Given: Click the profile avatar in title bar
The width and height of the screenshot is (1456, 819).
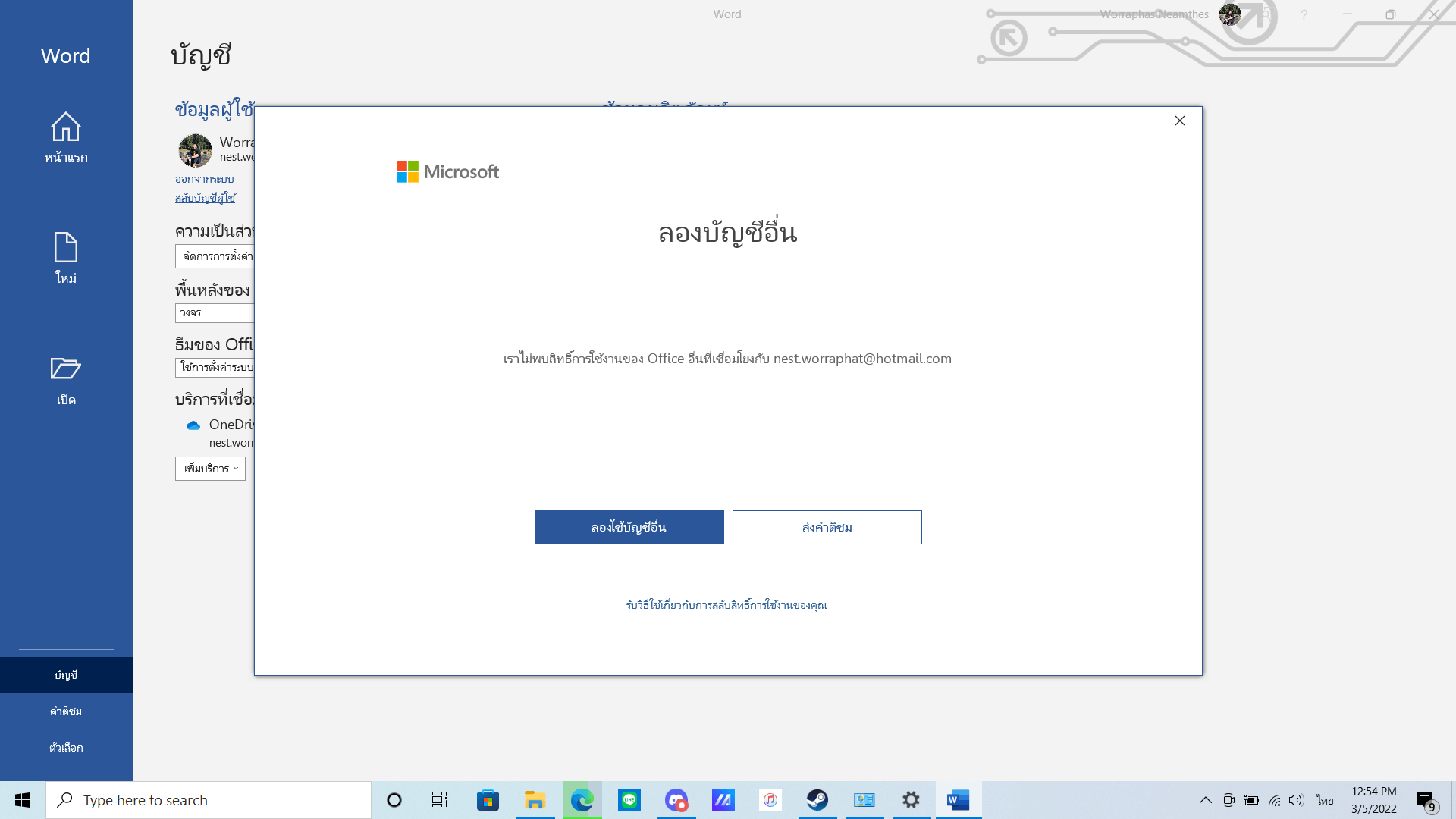Looking at the screenshot, I should pyautogui.click(x=1229, y=14).
